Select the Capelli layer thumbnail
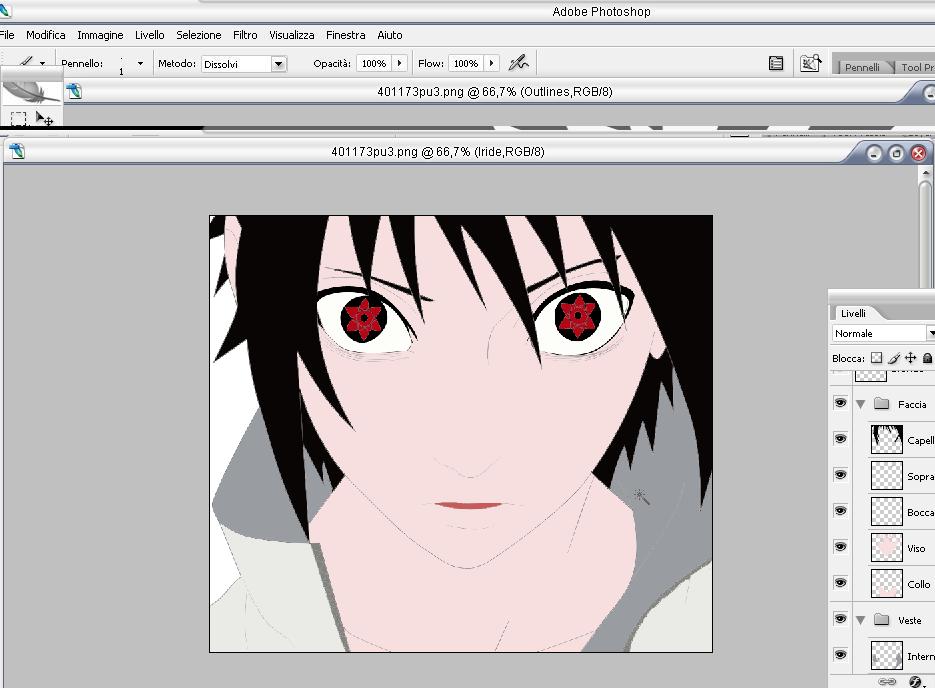Viewport: 935px width, 688px height. pyautogui.click(x=886, y=439)
